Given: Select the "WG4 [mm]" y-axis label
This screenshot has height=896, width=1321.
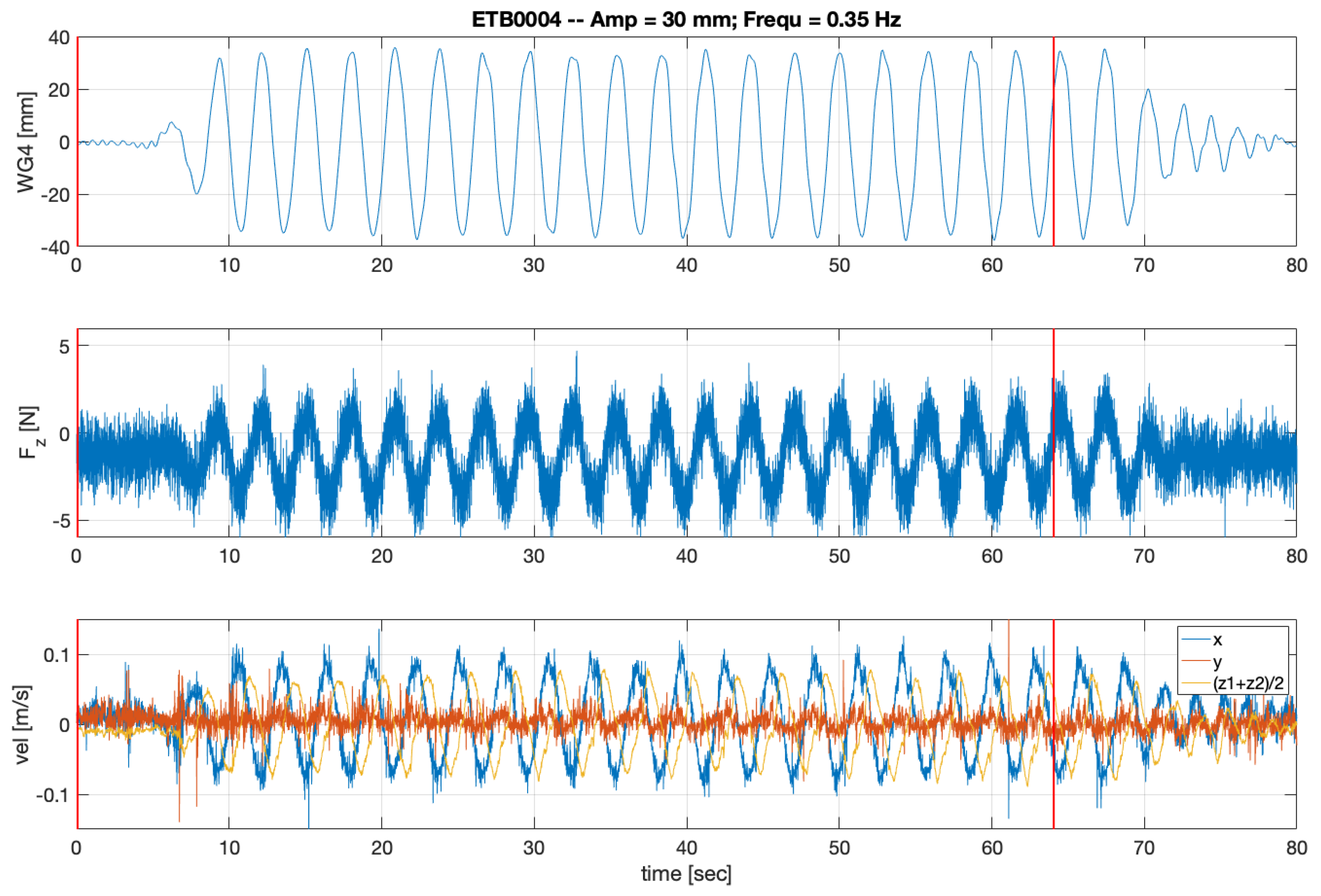Looking at the screenshot, I should 25,142.
